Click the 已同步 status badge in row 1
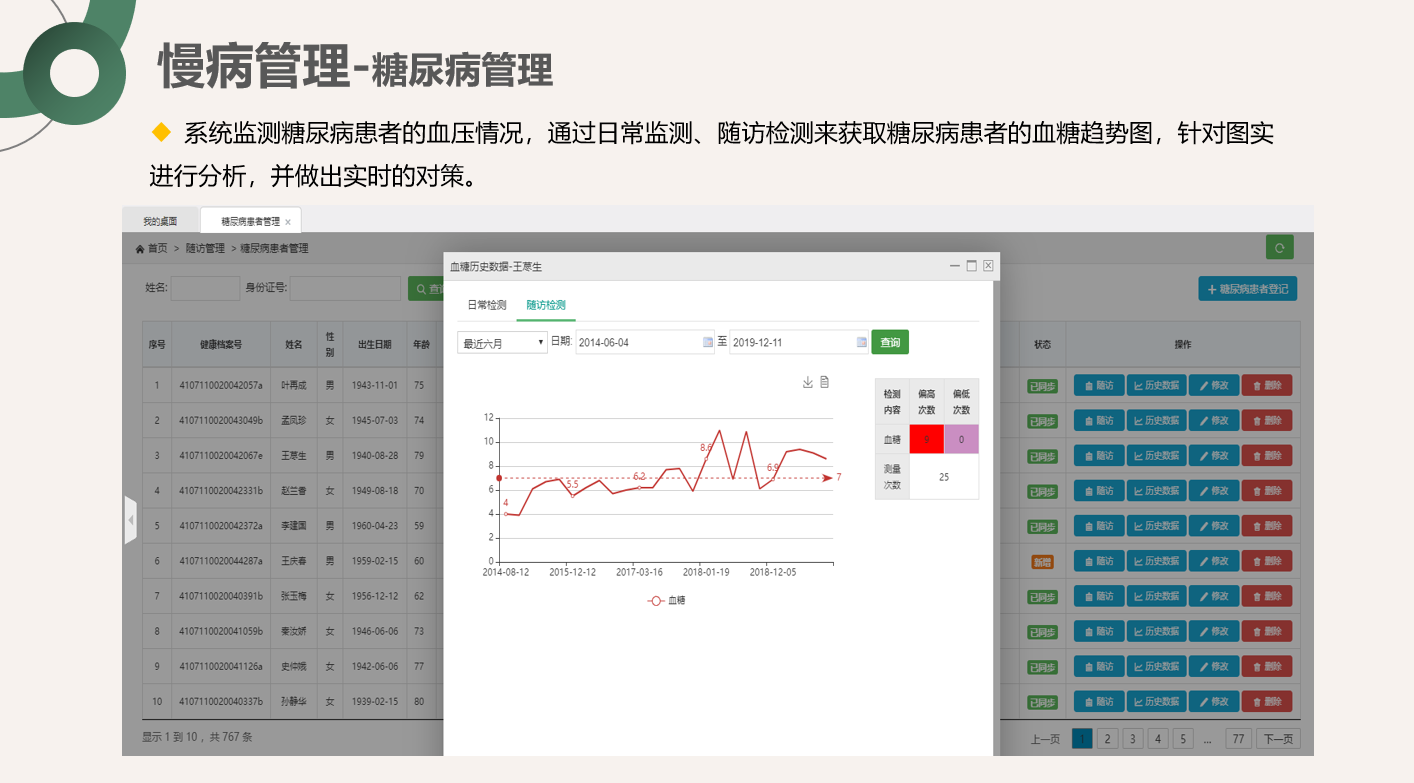The width and height of the screenshot is (1414, 783). (x=1042, y=386)
